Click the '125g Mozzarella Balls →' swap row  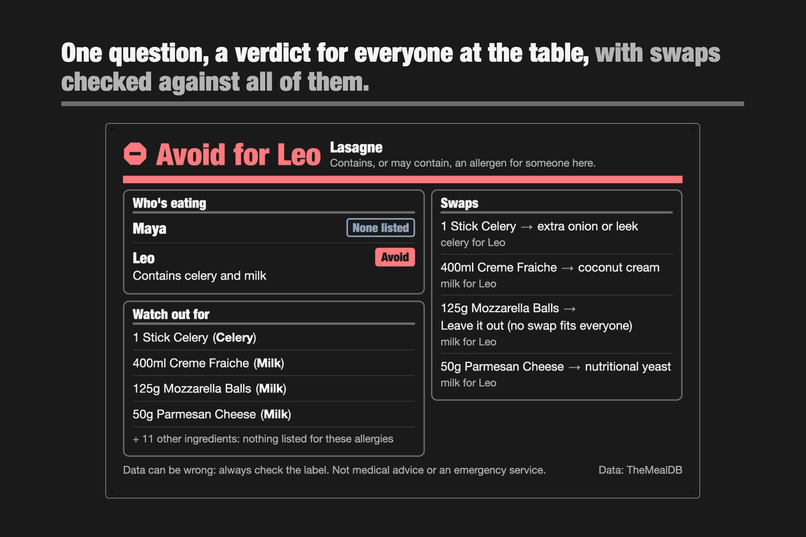click(x=508, y=308)
